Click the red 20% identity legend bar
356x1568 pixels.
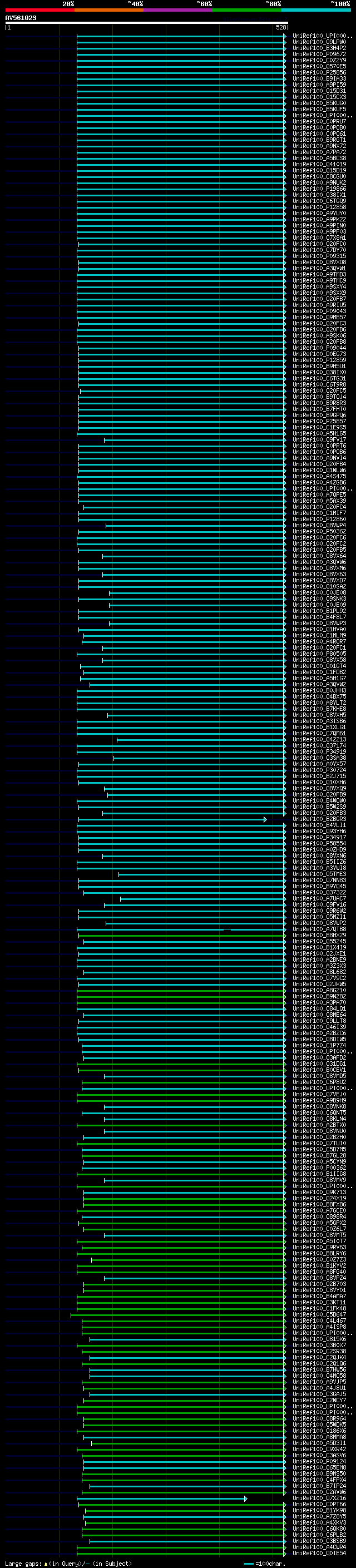(39, 10)
